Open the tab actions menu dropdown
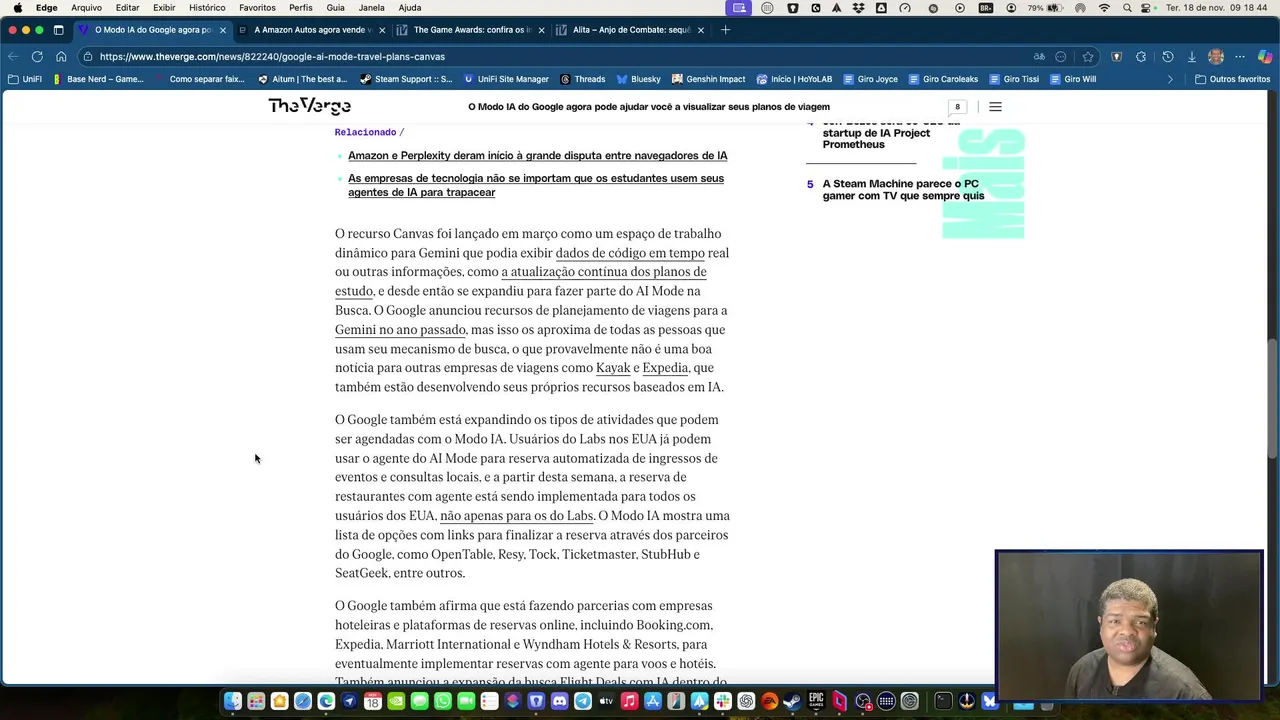 pos(58,30)
